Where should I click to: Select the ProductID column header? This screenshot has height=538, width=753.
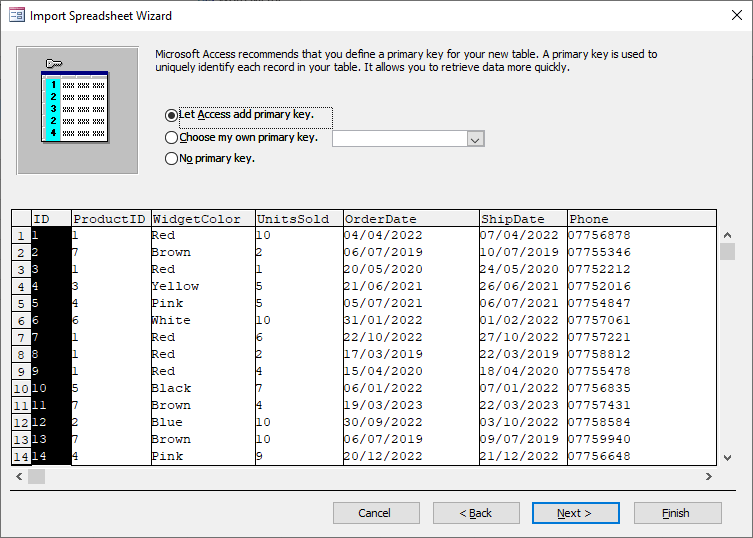111,219
